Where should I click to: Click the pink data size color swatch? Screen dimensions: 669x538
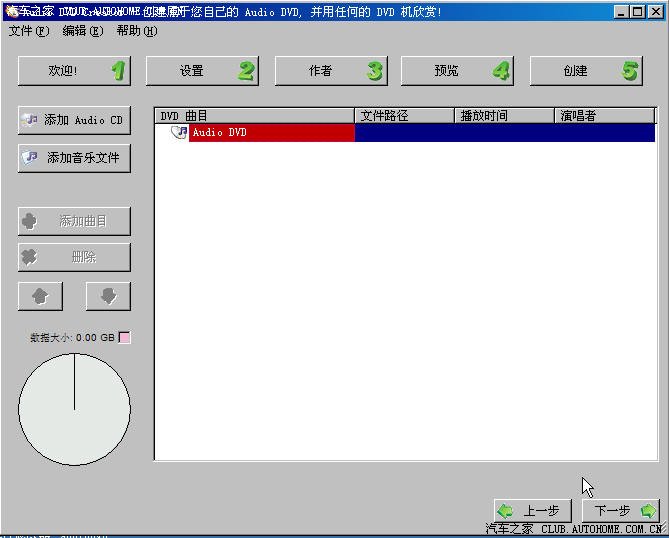tap(125, 338)
